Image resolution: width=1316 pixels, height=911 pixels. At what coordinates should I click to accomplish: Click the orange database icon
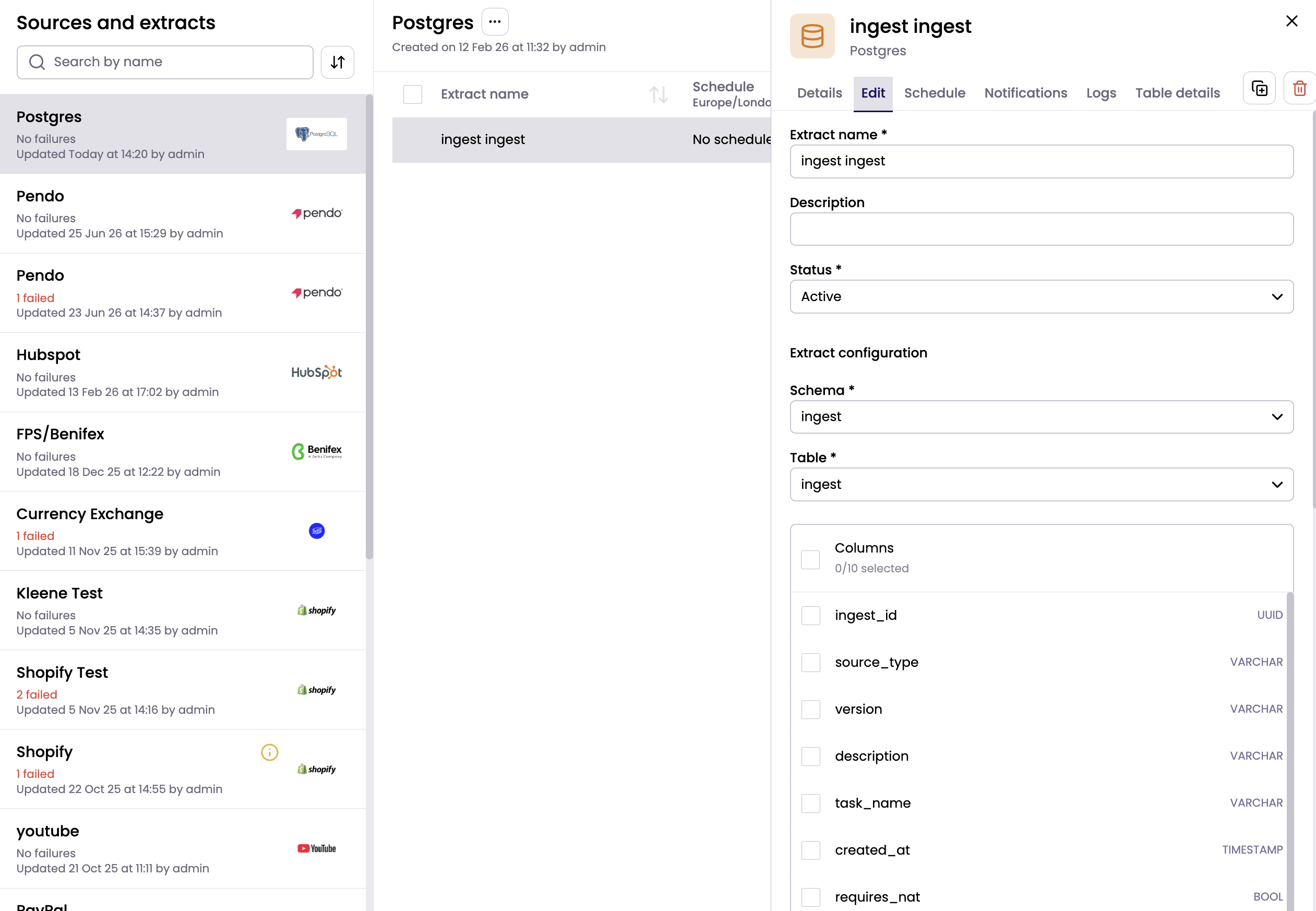pos(812,36)
